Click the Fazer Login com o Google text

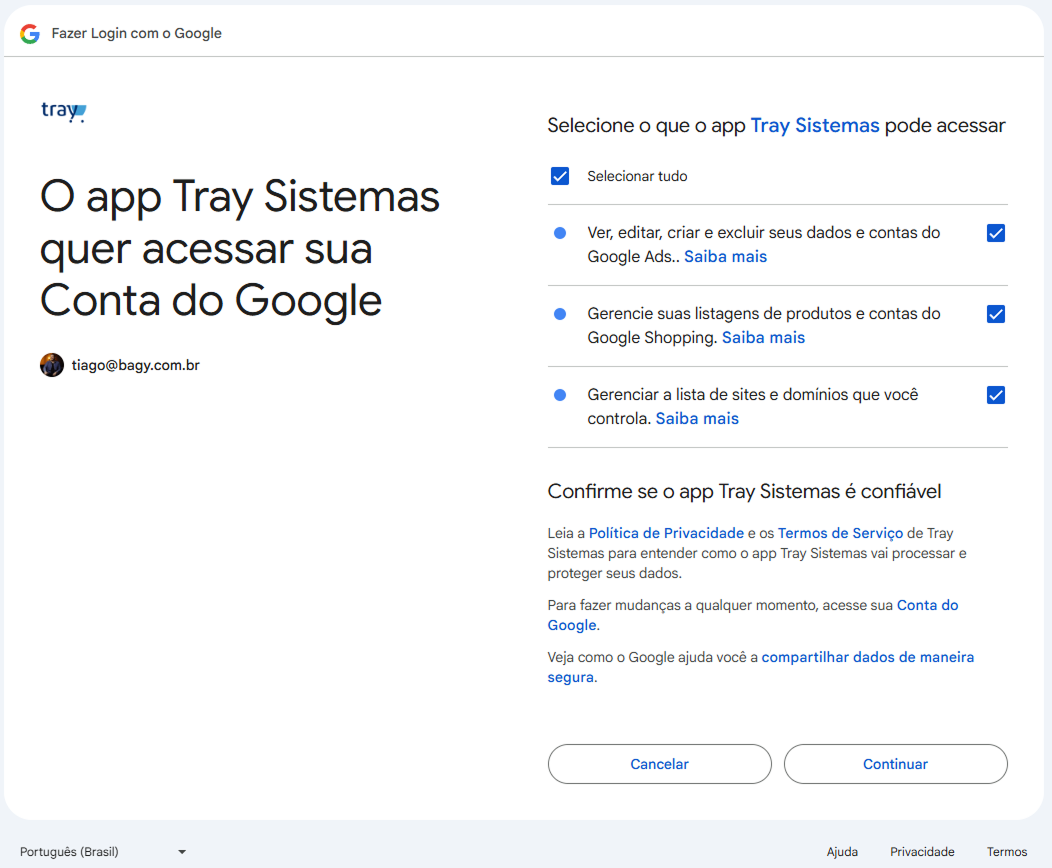click(136, 34)
